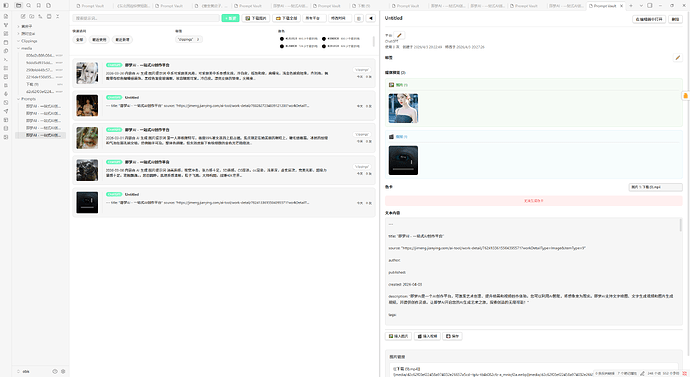Open the tab list chevron dropdown

(641, 6)
